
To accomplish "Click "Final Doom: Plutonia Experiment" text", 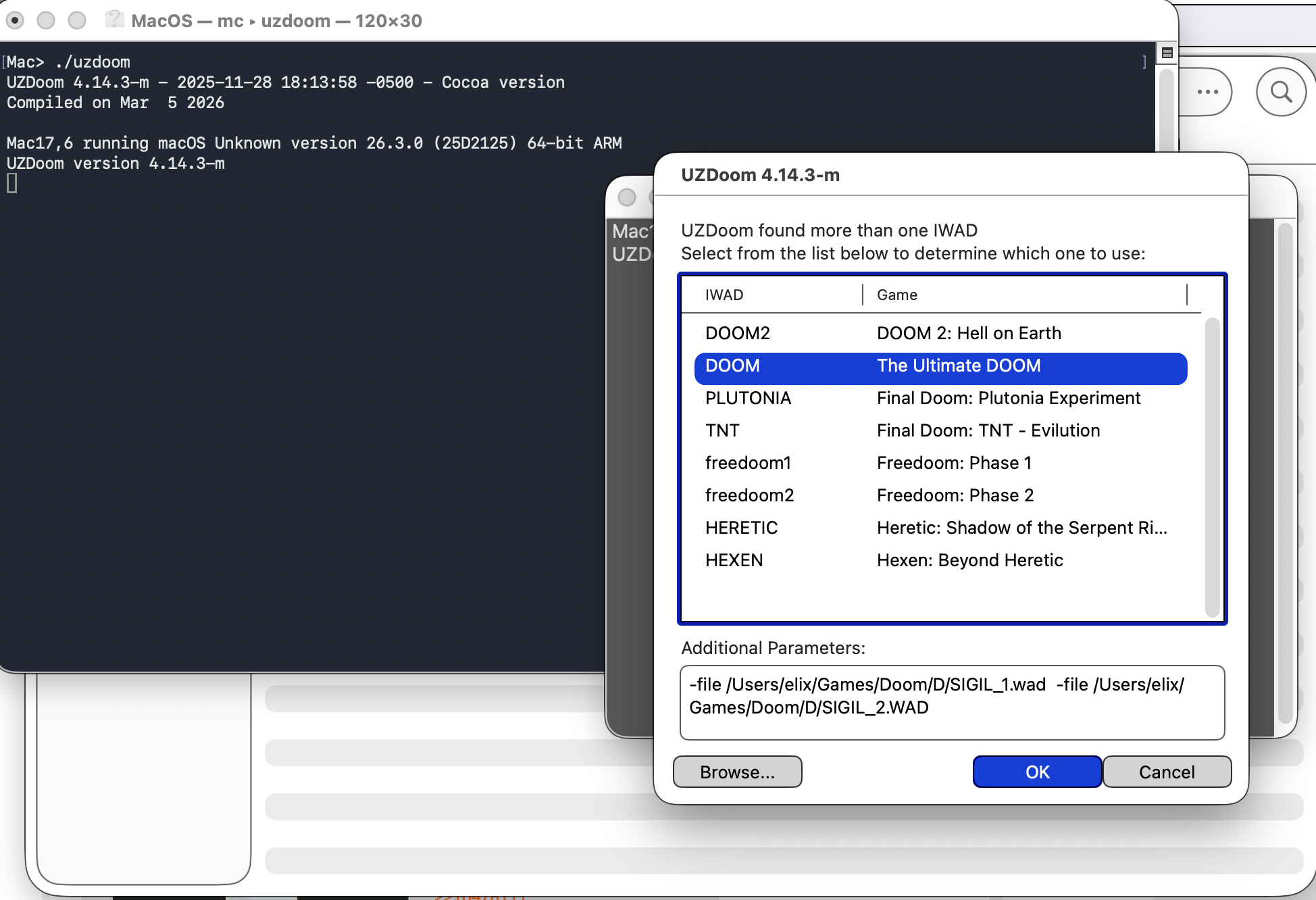I will (1009, 398).
